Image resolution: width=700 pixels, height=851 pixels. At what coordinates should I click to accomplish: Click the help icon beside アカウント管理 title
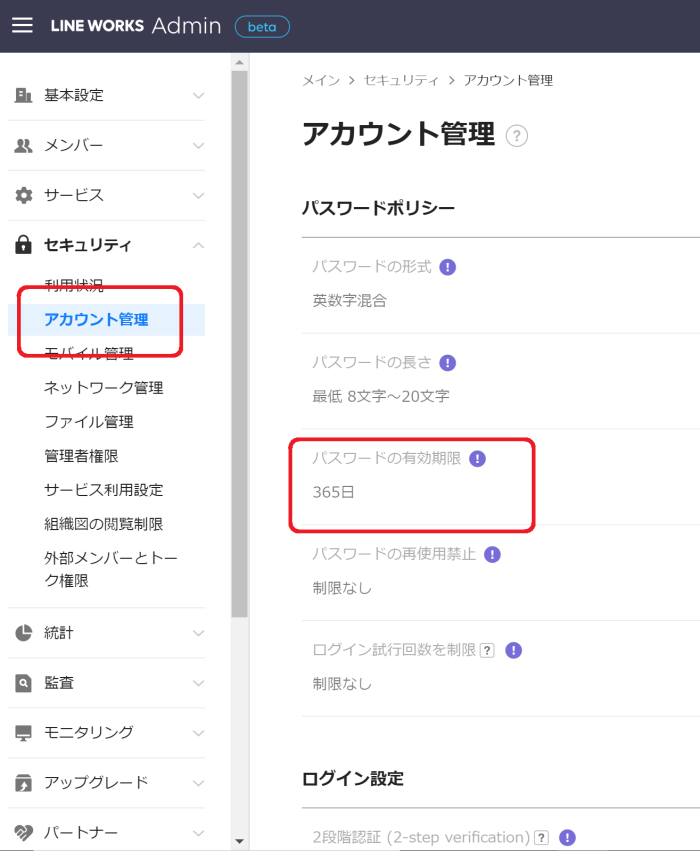517,136
